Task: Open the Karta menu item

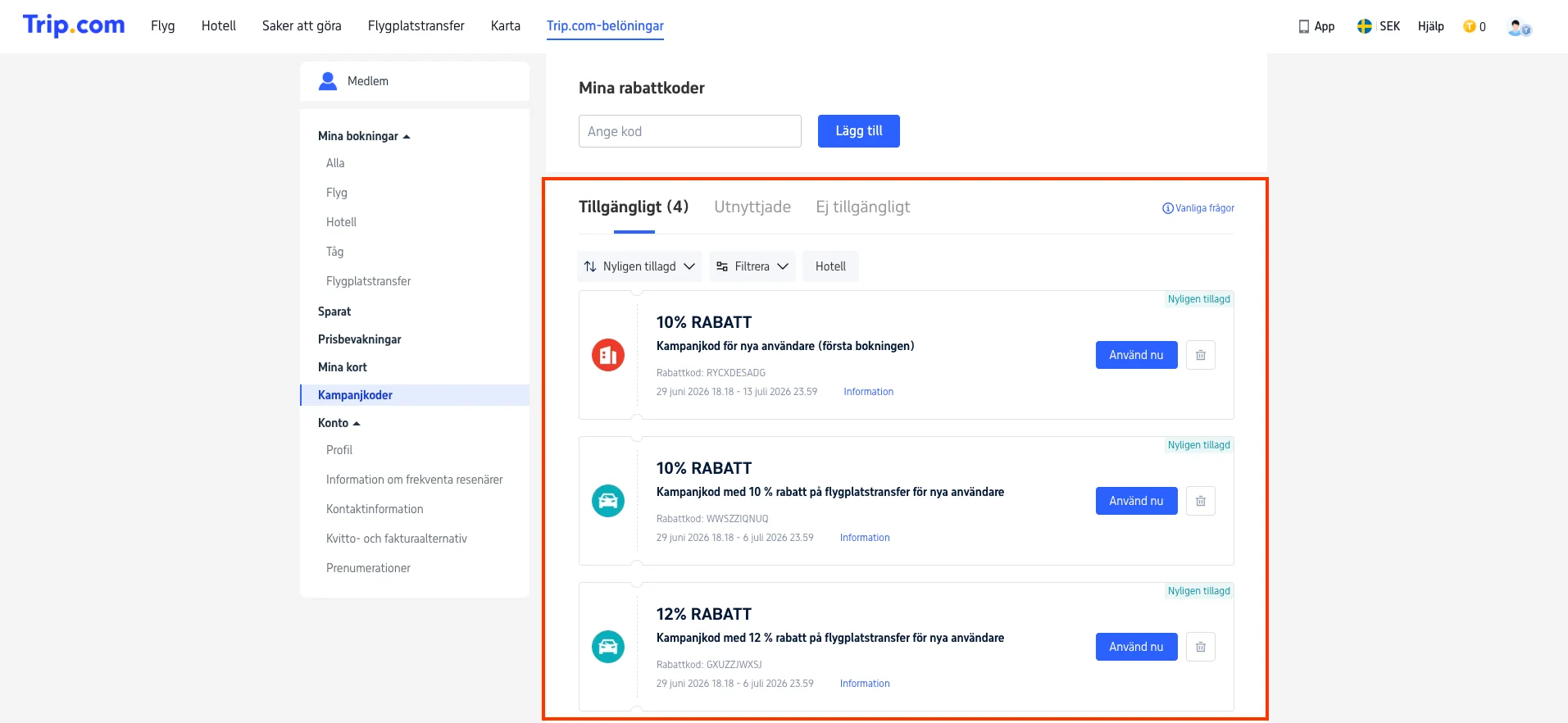Action: [506, 25]
